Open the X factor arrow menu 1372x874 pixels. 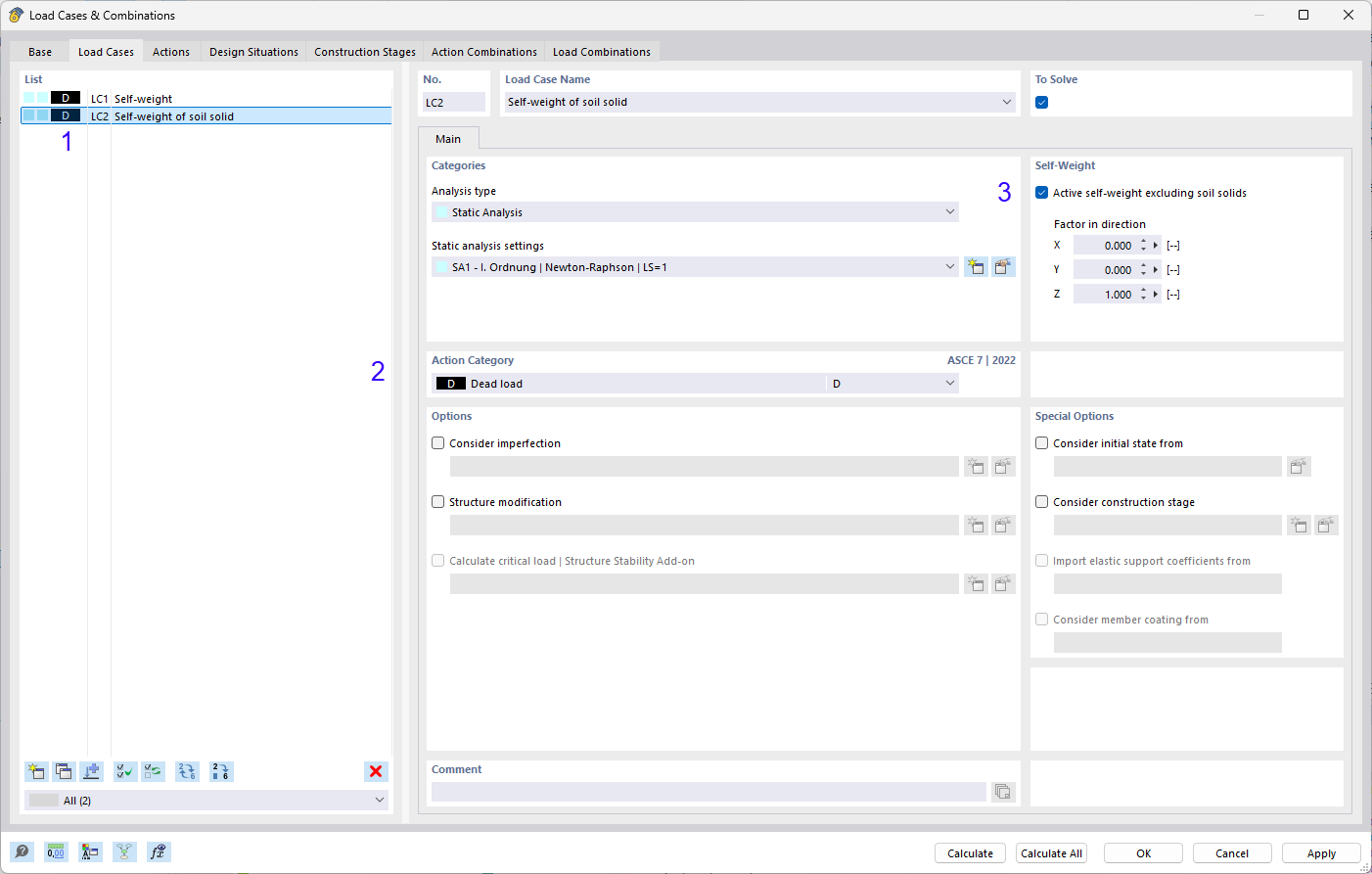pos(1156,246)
